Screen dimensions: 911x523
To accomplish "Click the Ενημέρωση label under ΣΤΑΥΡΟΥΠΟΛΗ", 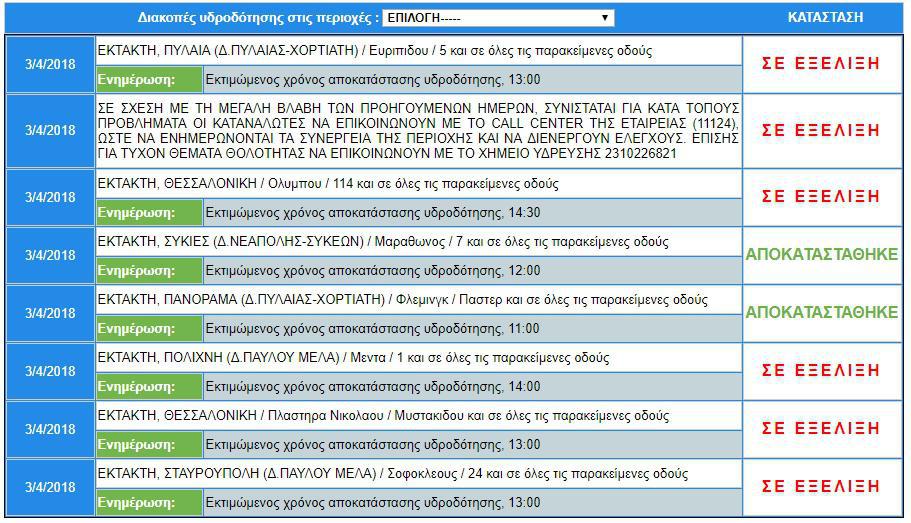I will point(137,503).
